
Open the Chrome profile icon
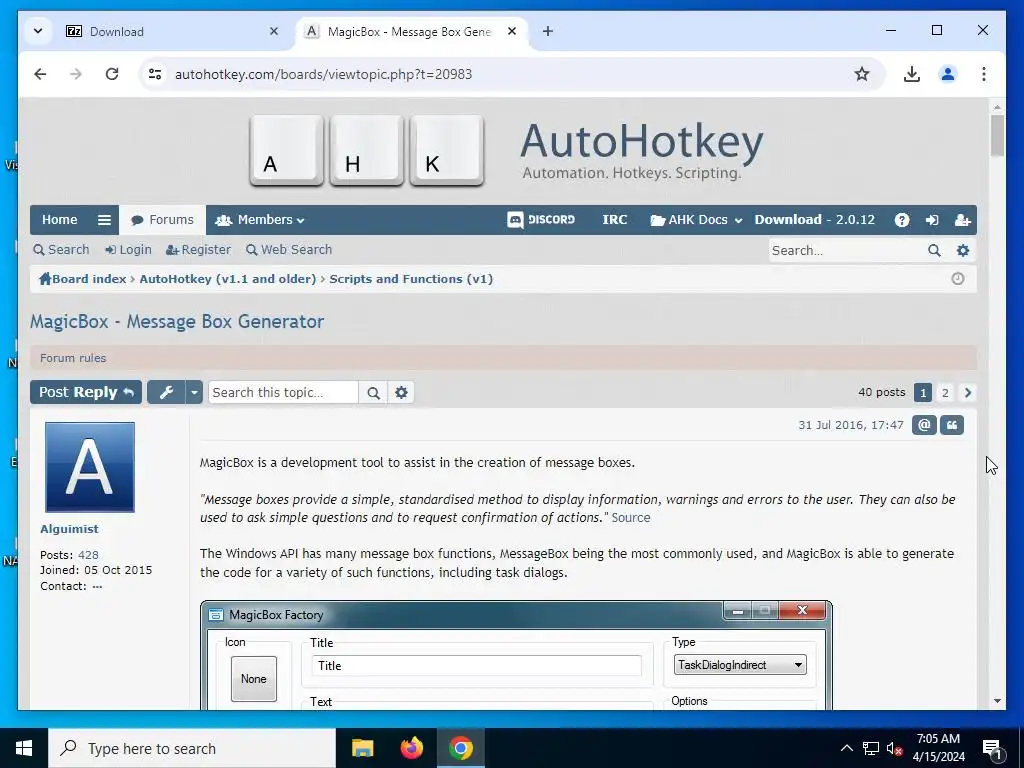pyautogui.click(x=948, y=74)
